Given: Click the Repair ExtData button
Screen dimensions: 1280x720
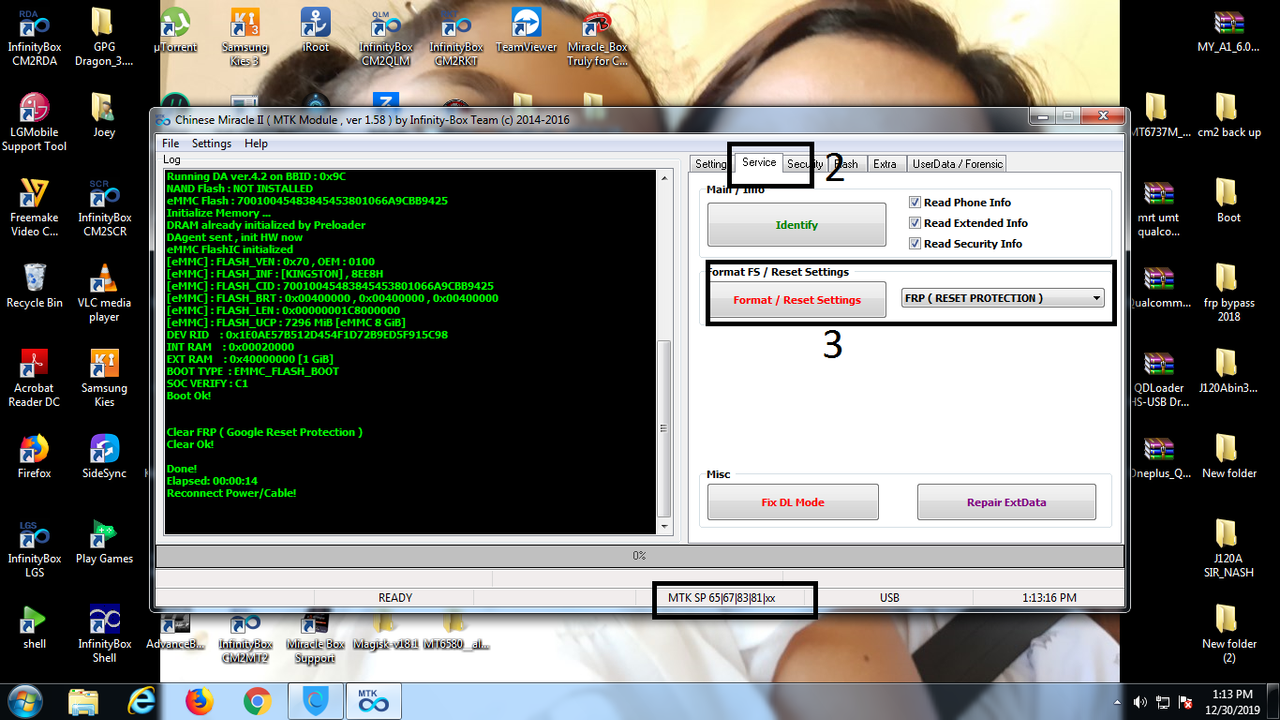Looking at the screenshot, I should 1006,502.
